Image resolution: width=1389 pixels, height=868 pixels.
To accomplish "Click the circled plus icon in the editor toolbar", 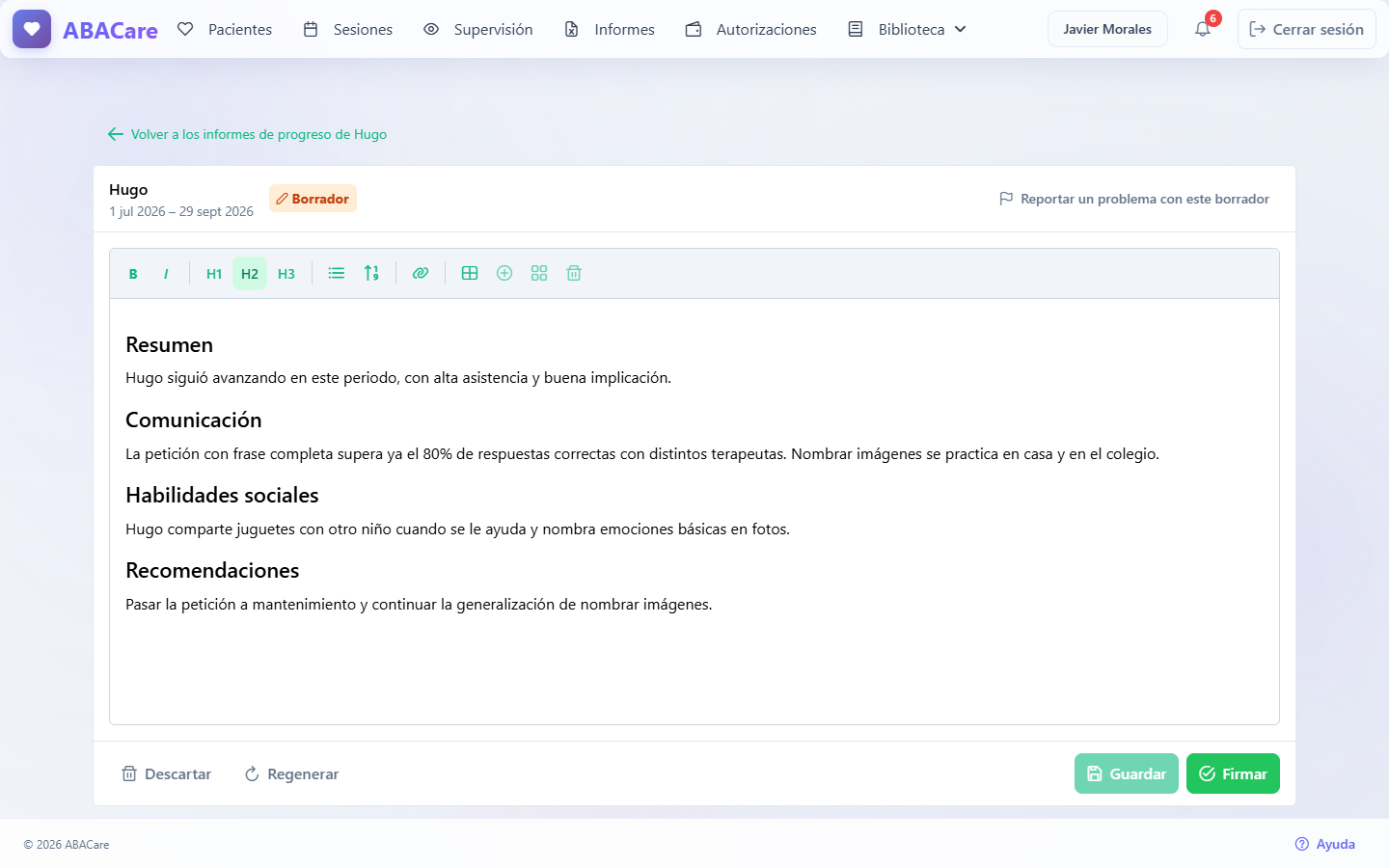I will click(x=504, y=274).
